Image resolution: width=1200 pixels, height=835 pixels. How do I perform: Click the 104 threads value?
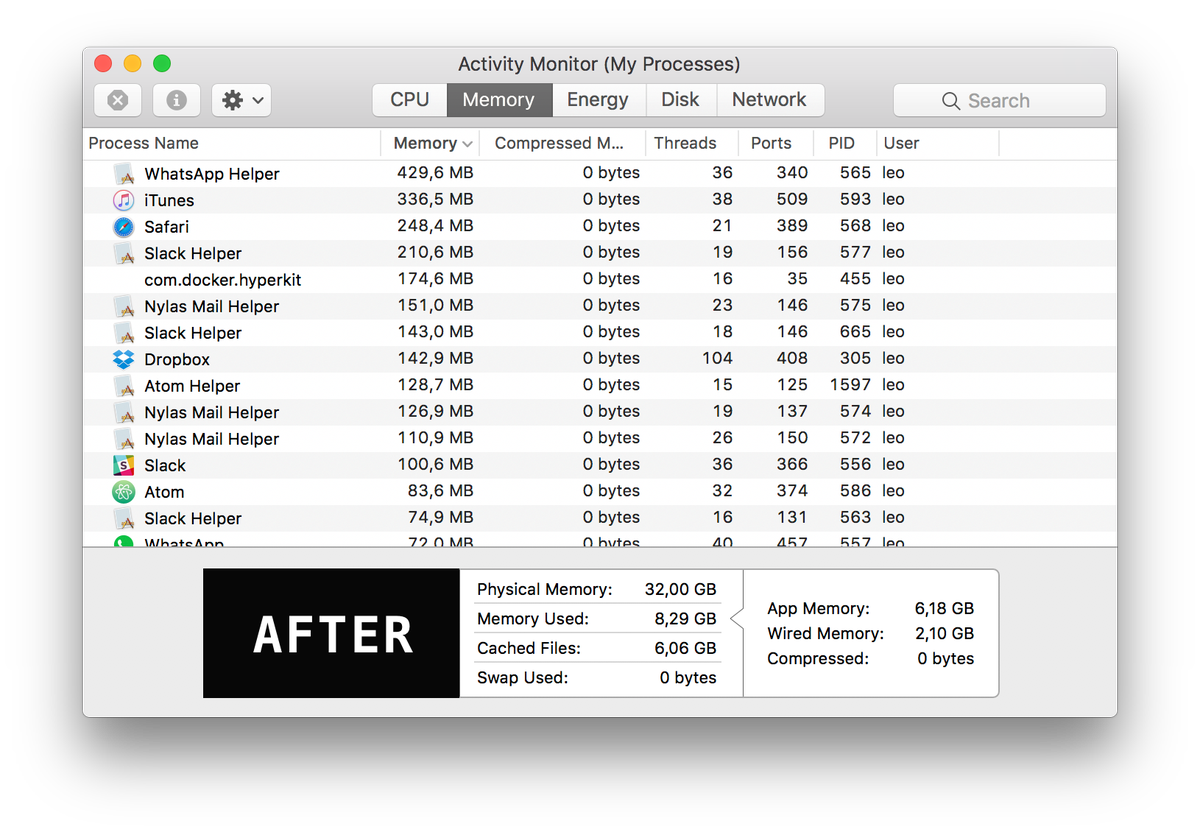click(717, 358)
